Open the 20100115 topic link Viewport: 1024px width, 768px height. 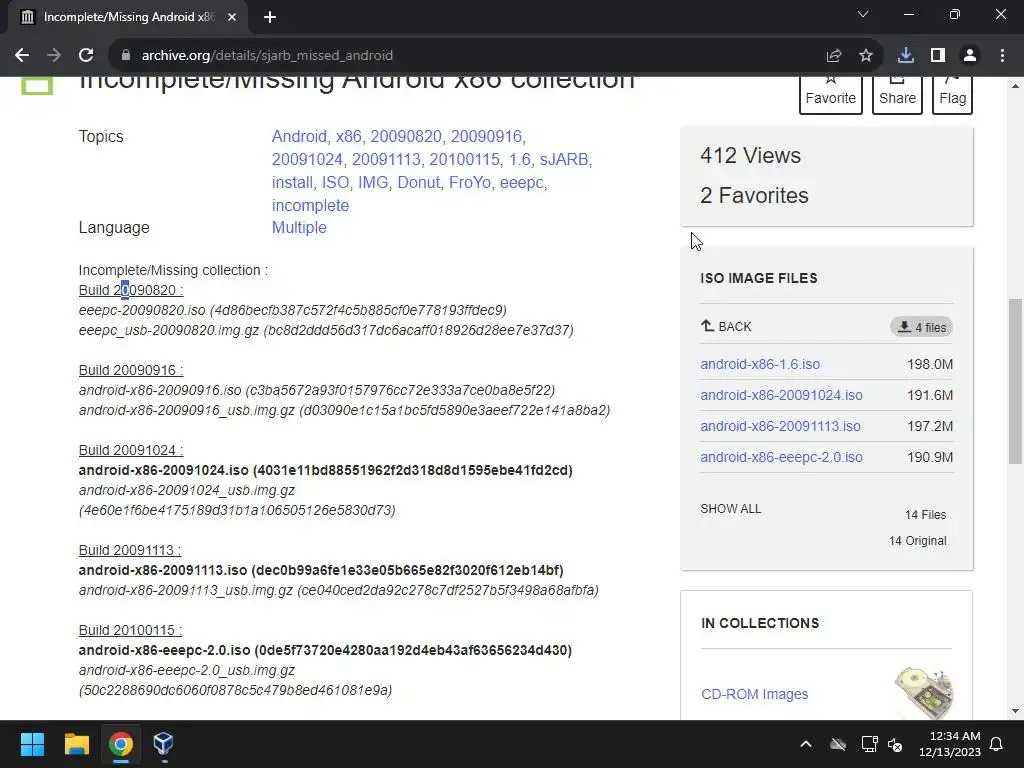(x=464, y=159)
